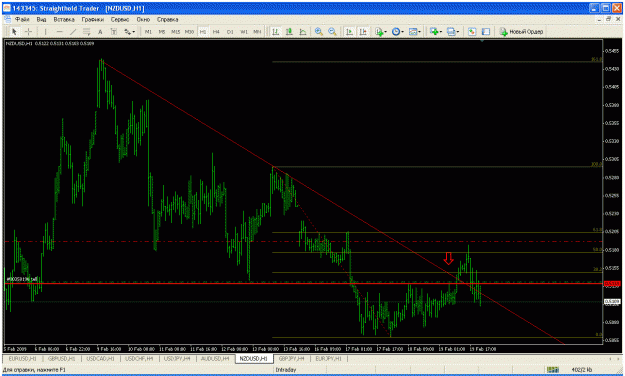Viewport: 625px width, 376px height.
Task: Open the arrows objects dropdown
Action: pos(129,31)
